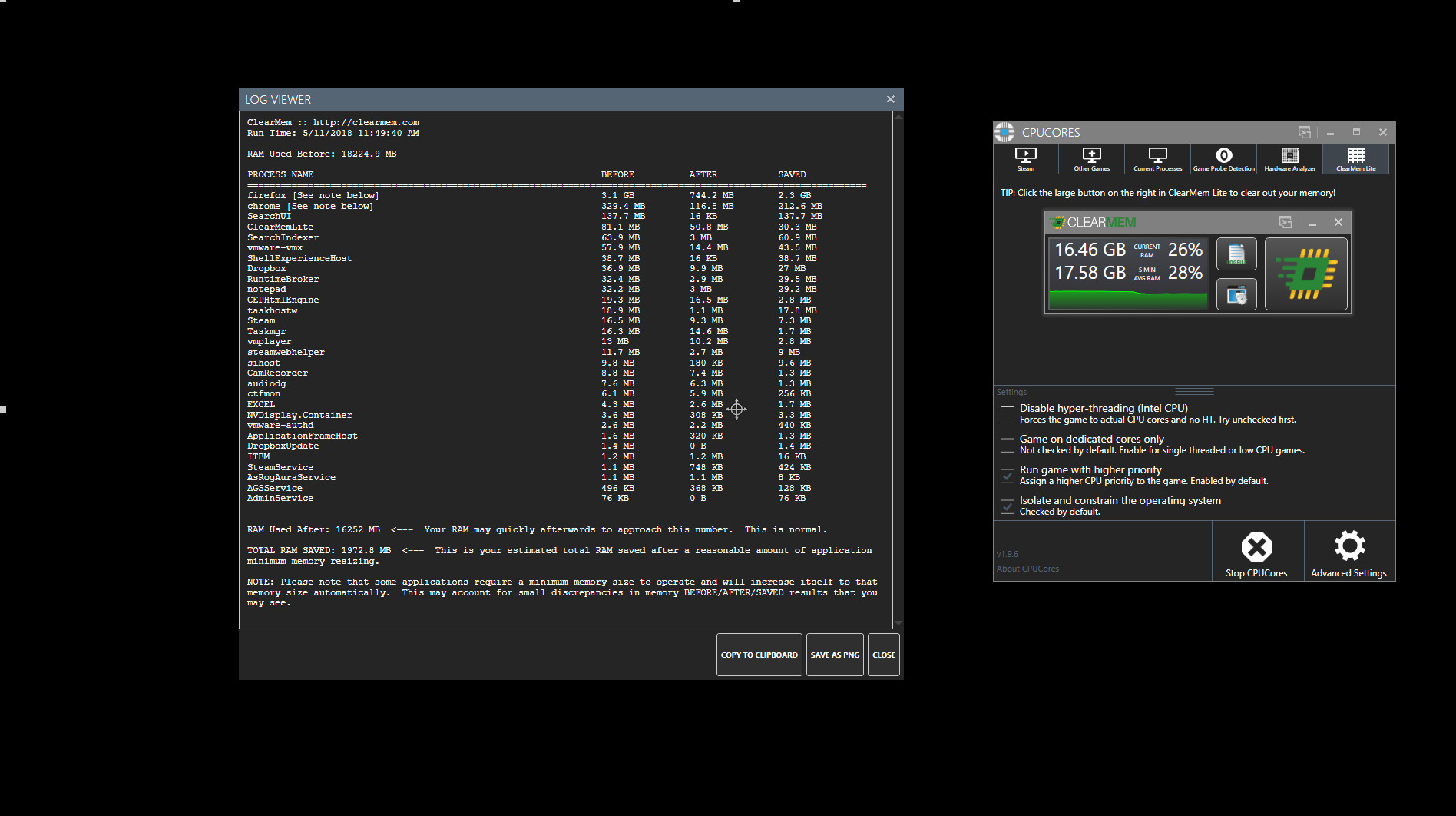This screenshot has width=1456, height=816.
Task: Open Game Probe Detection in CPUCores
Action: 1223,158
